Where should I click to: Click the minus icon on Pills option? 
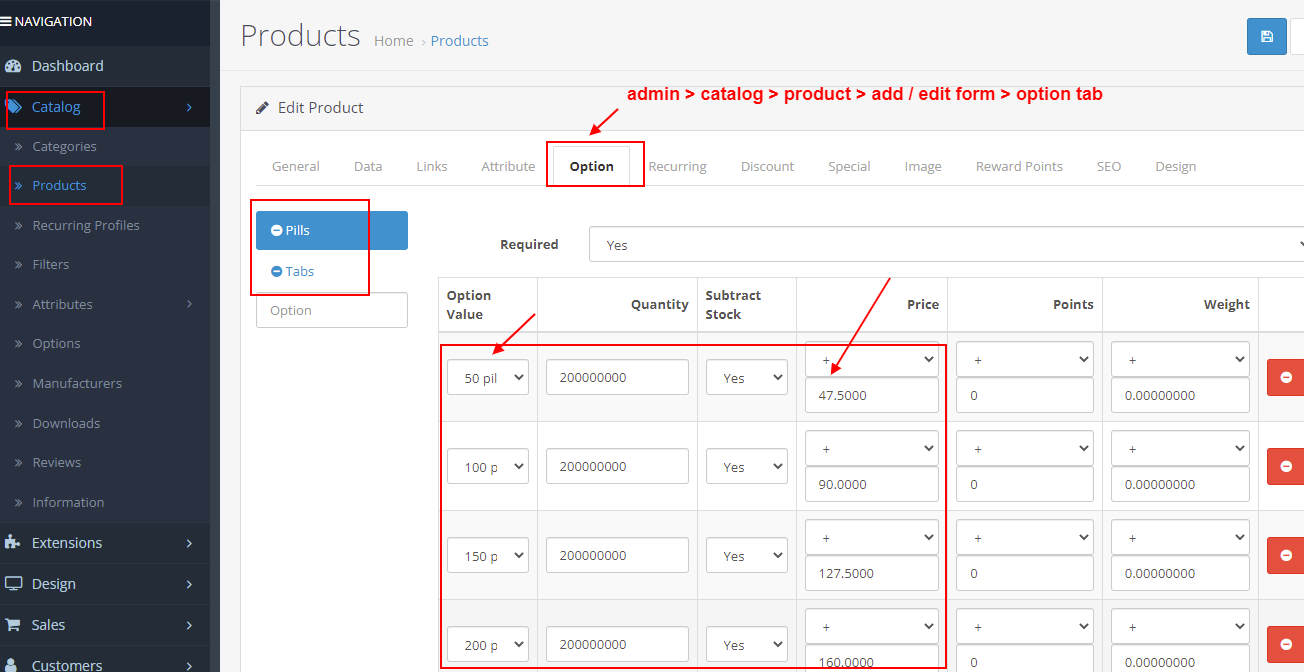(279, 229)
